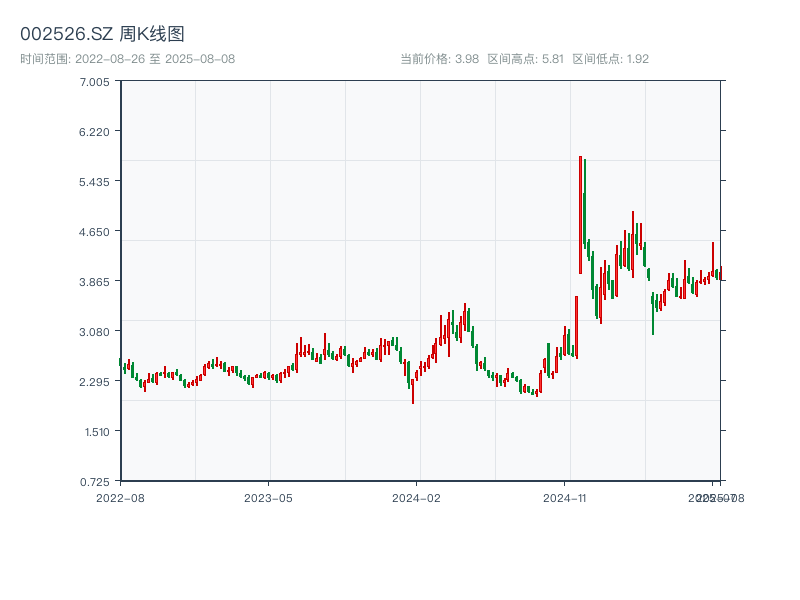Click the last candlestick at the chart's right edge
Viewport: 800px width, 600px height.
pos(721,273)
